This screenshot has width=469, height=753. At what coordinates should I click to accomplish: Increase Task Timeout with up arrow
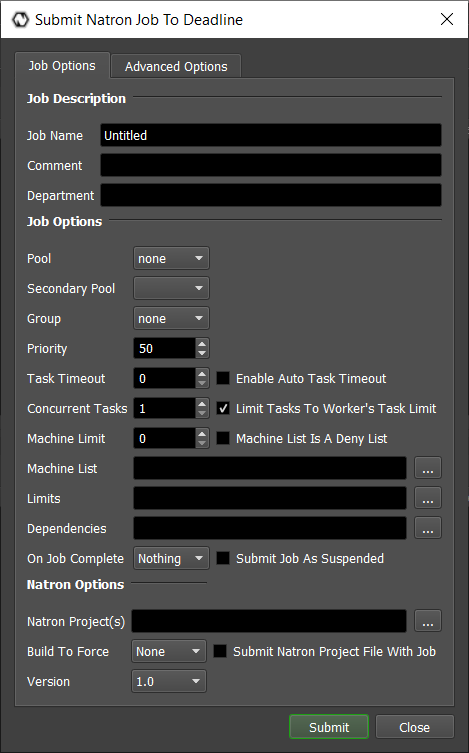coord(202,373)
